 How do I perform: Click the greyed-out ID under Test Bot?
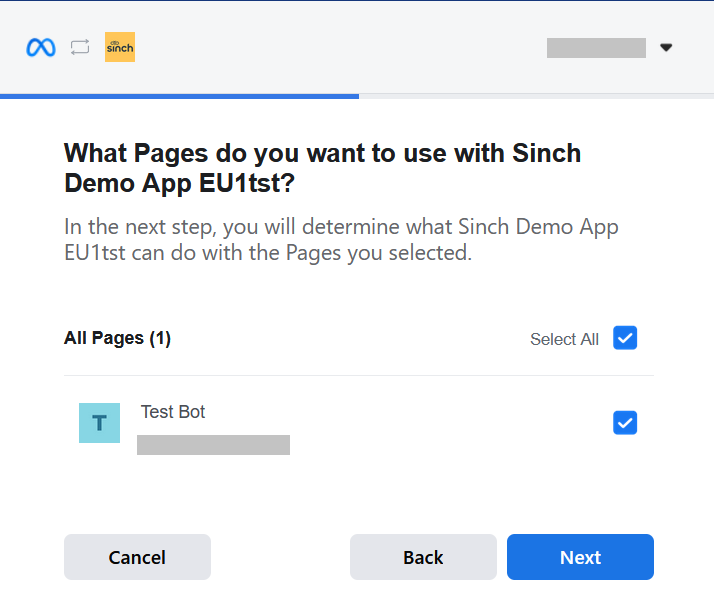[x=213, y=445]
